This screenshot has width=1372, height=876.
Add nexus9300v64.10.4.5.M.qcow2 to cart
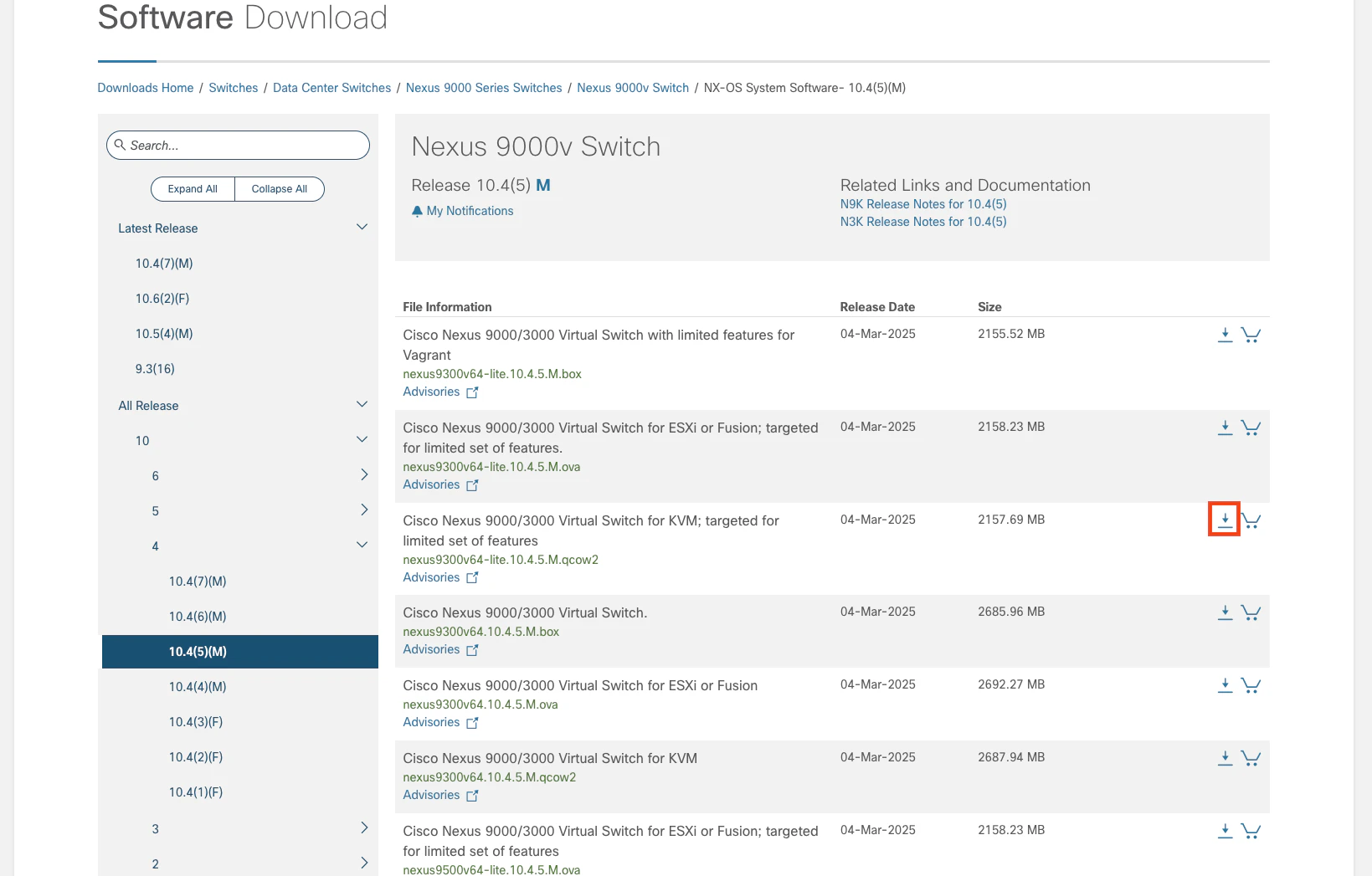[x=1251, y=758]
